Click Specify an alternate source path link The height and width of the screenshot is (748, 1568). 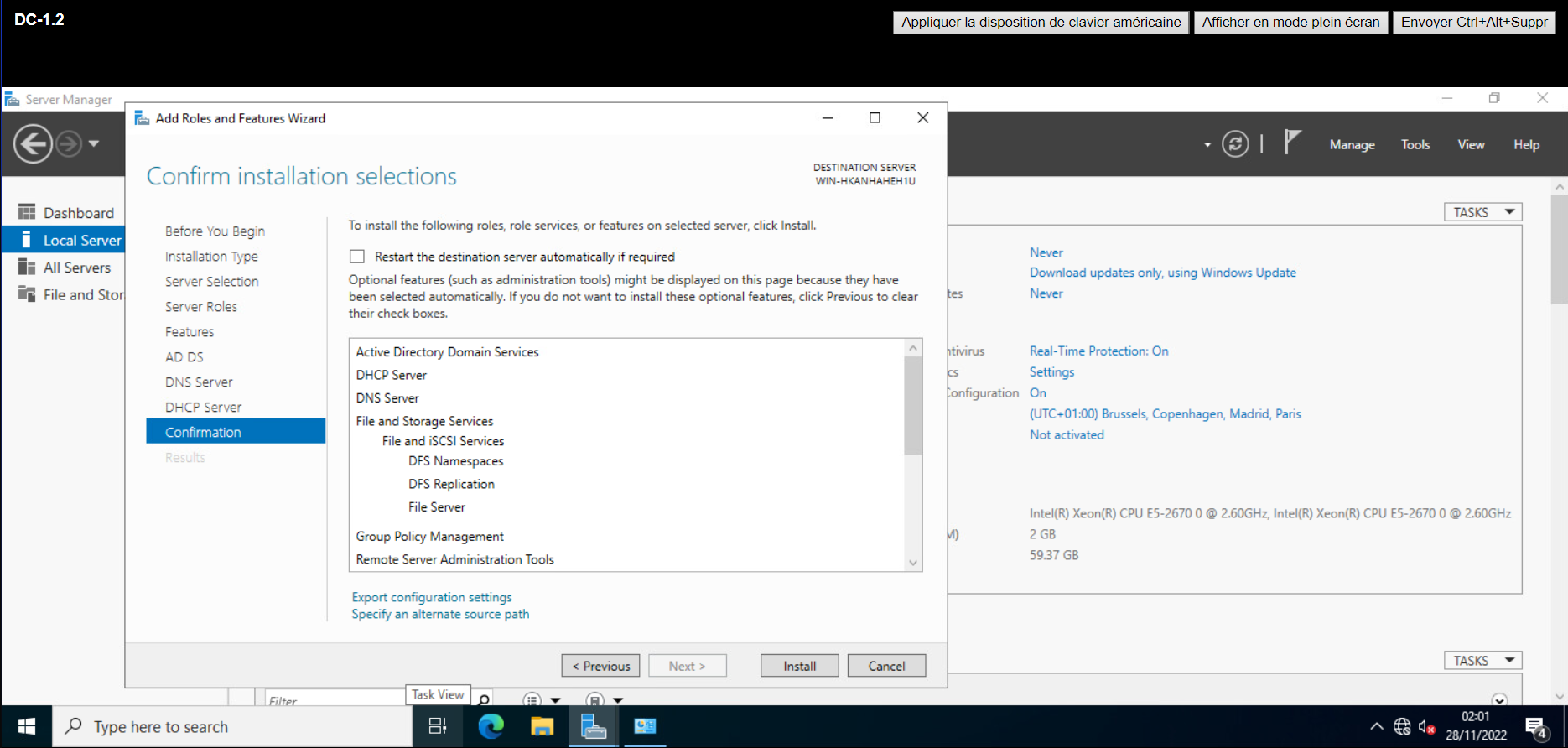coord(440,614)
